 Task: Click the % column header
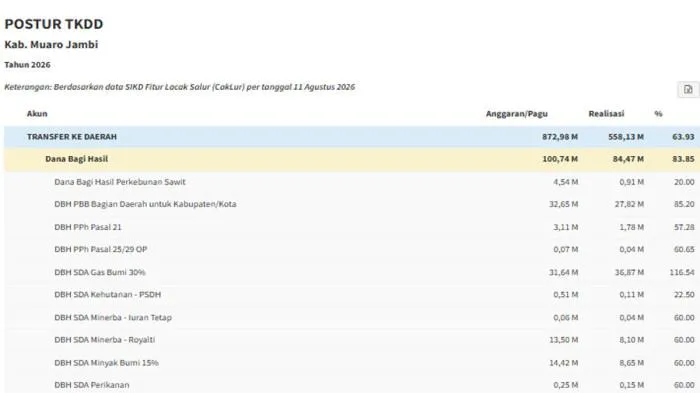click(x=658, y=113)
